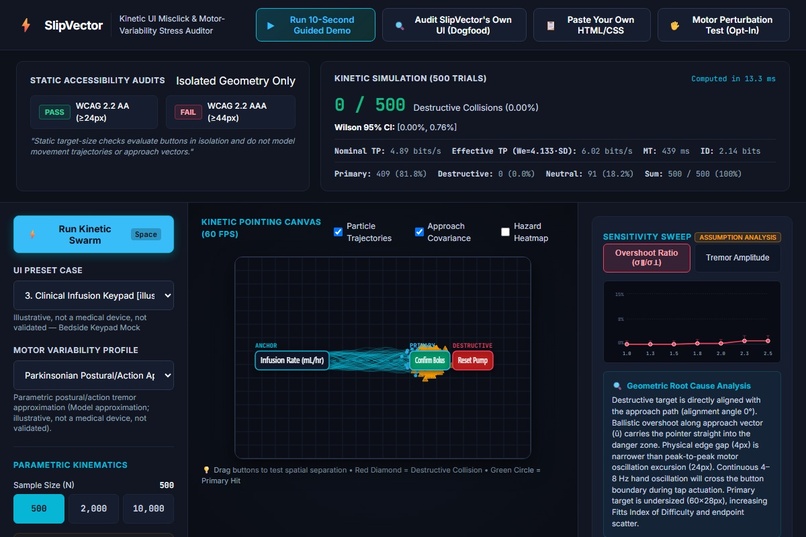Image resolution: width=806 pixels, height=537 pixels.
Task: Click the bolt icon on Run Kinetic Swarm
Action: pyautogui.click(x=33, y=234)
